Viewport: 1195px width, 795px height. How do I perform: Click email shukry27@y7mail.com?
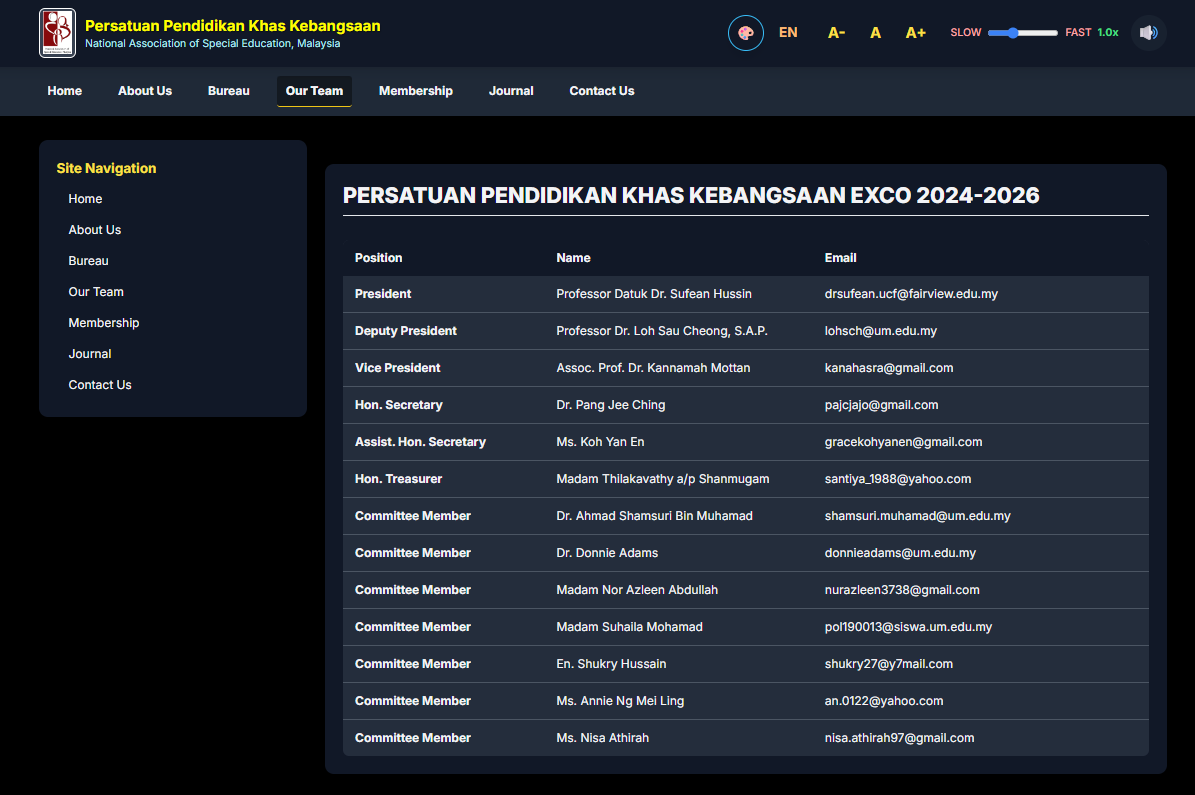click(889, 664)
